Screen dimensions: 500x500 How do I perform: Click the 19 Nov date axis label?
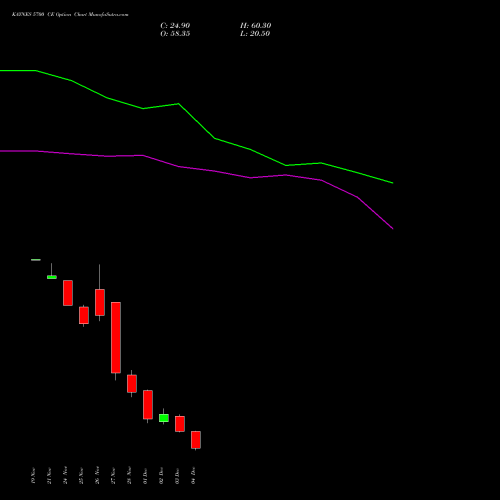[x=33, y=476]
